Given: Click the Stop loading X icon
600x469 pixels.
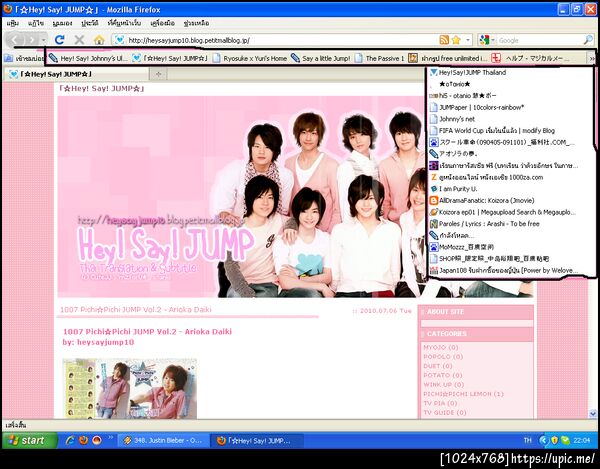Looking at the screenshot, I should [x=79, y=40].
